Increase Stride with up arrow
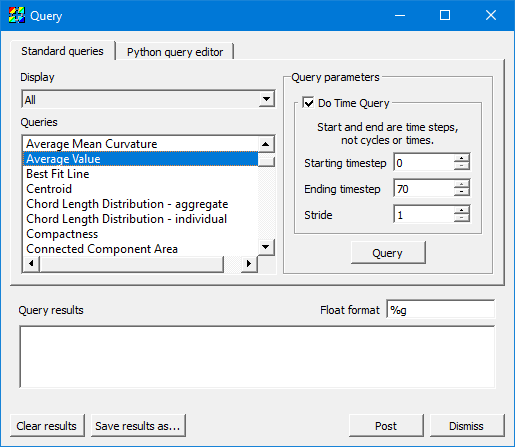Screen dimensions: 515x447 (462, 211)
